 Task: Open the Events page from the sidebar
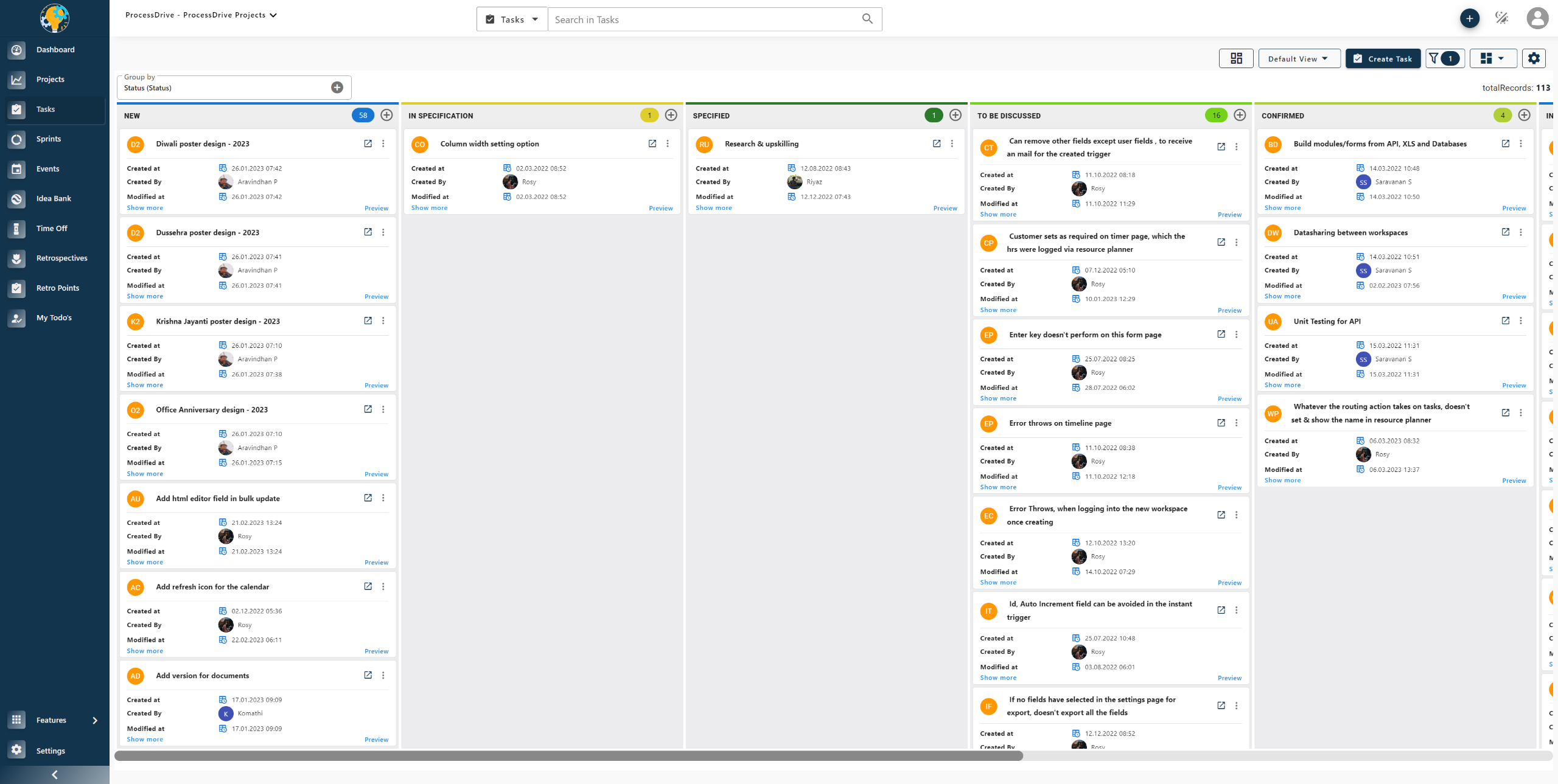(48, 168)
